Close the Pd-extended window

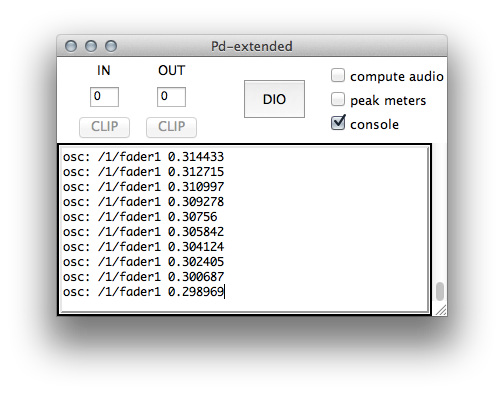point(71,46)
